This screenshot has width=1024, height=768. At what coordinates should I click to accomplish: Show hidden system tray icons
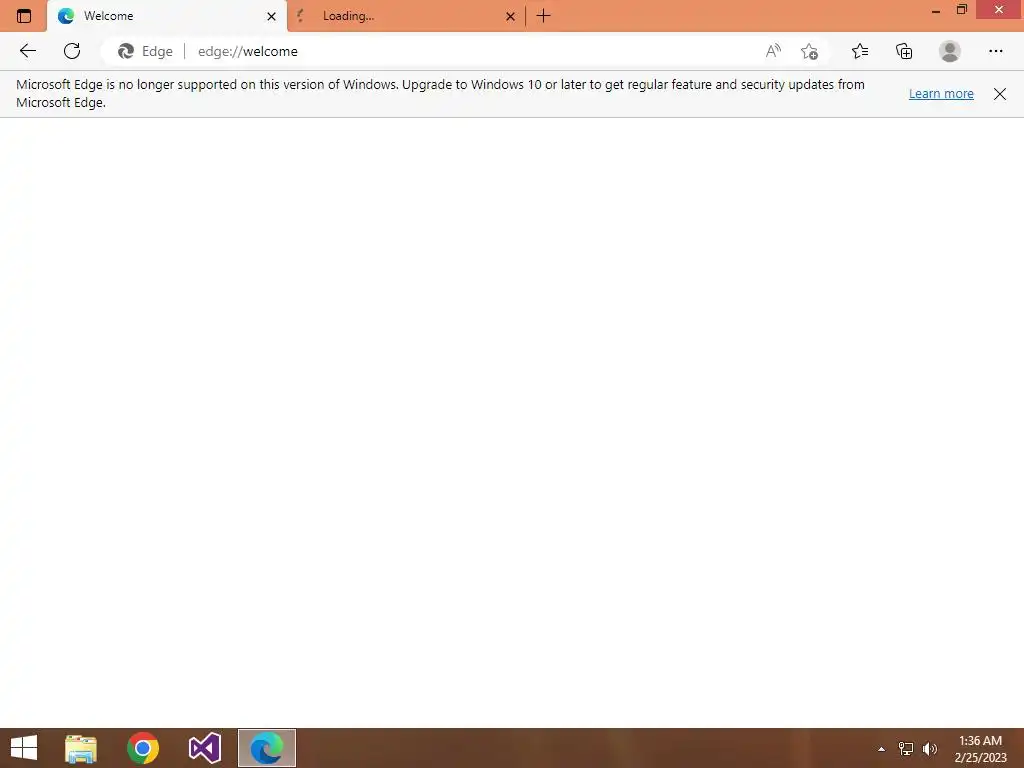pos(882,749)
